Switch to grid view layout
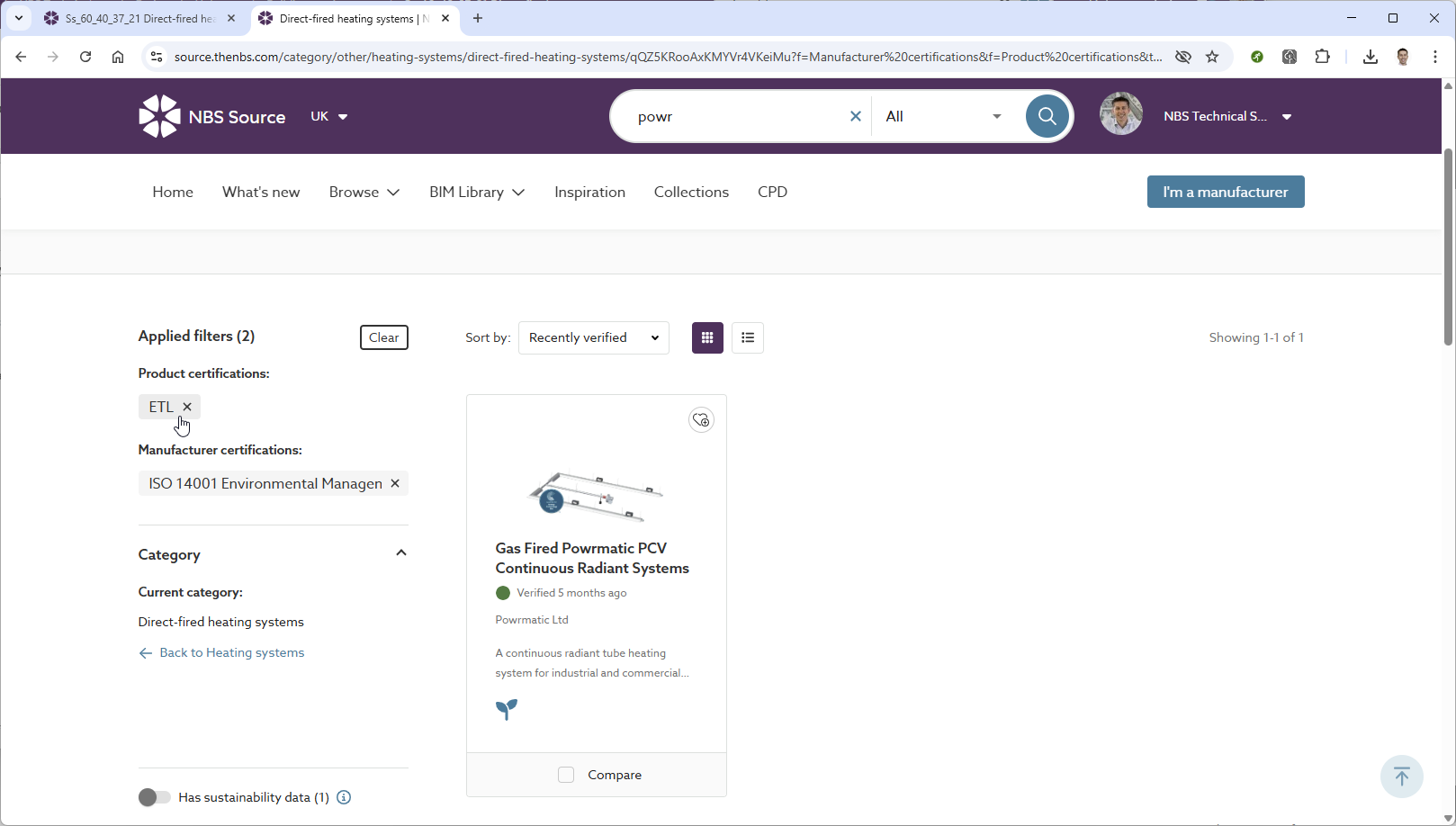Image resolution: width=1456 pixels, height=826 pixels. 707,337
